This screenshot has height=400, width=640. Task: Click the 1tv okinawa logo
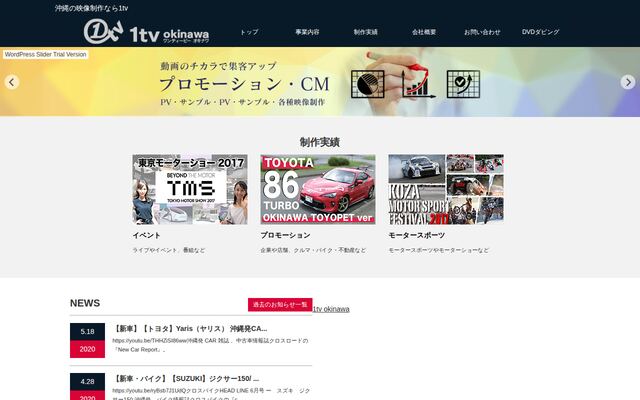point(146,32)
